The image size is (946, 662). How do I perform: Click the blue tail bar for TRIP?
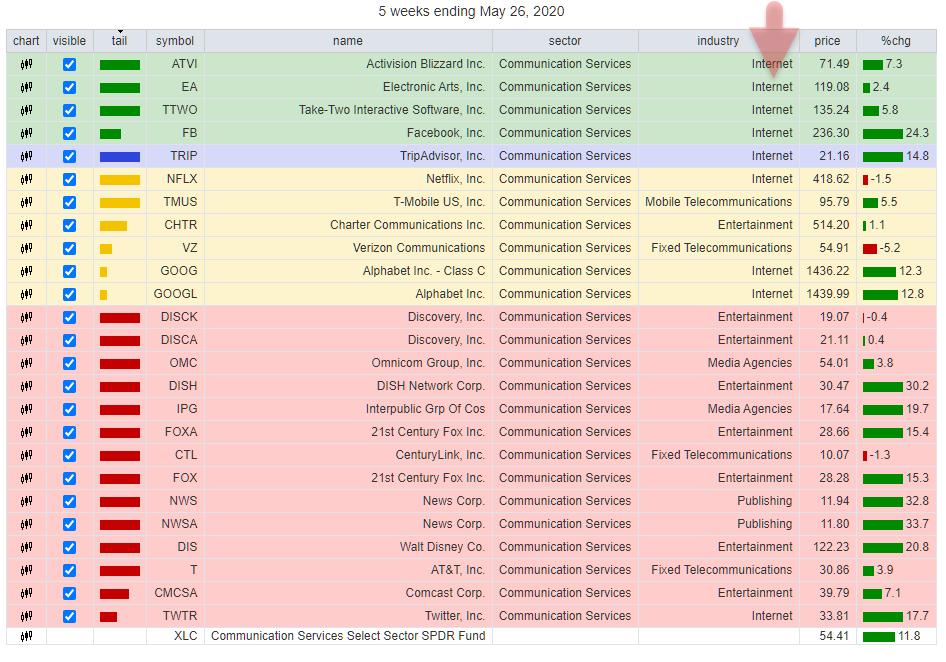[120, 156]
